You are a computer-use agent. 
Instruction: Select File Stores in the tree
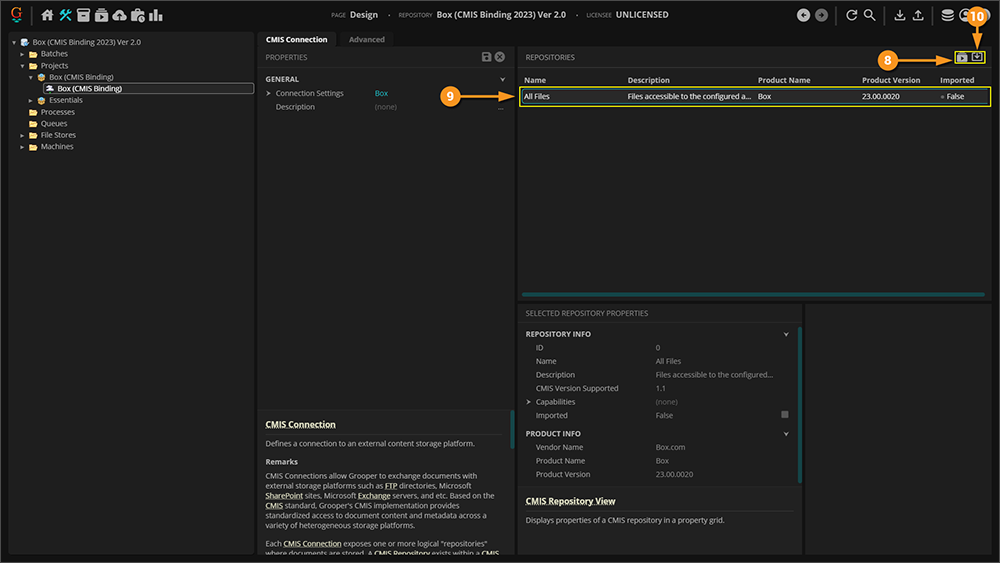click(x=58, y=135)
